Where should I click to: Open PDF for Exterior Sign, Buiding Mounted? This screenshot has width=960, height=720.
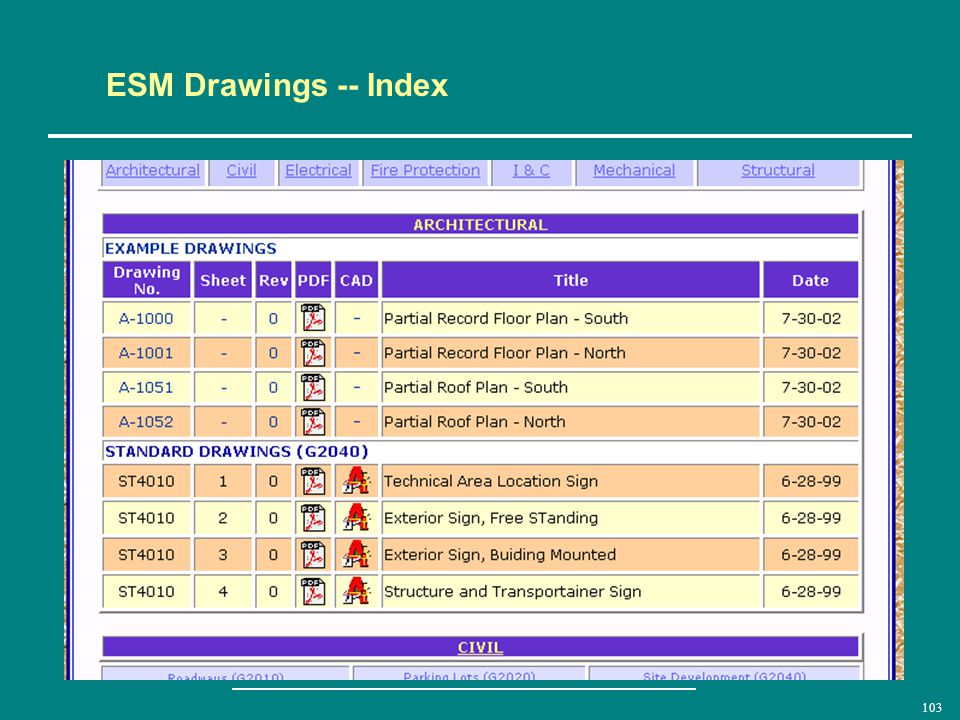pos(313,554)
